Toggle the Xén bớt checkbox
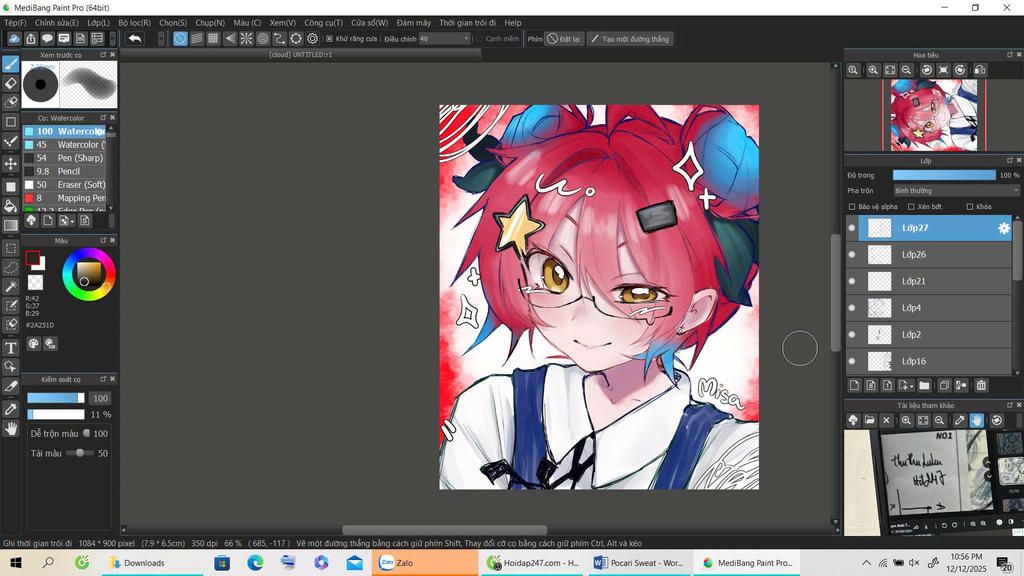Viewport: 1024px width, 576px height. click(x=911, y=206)
